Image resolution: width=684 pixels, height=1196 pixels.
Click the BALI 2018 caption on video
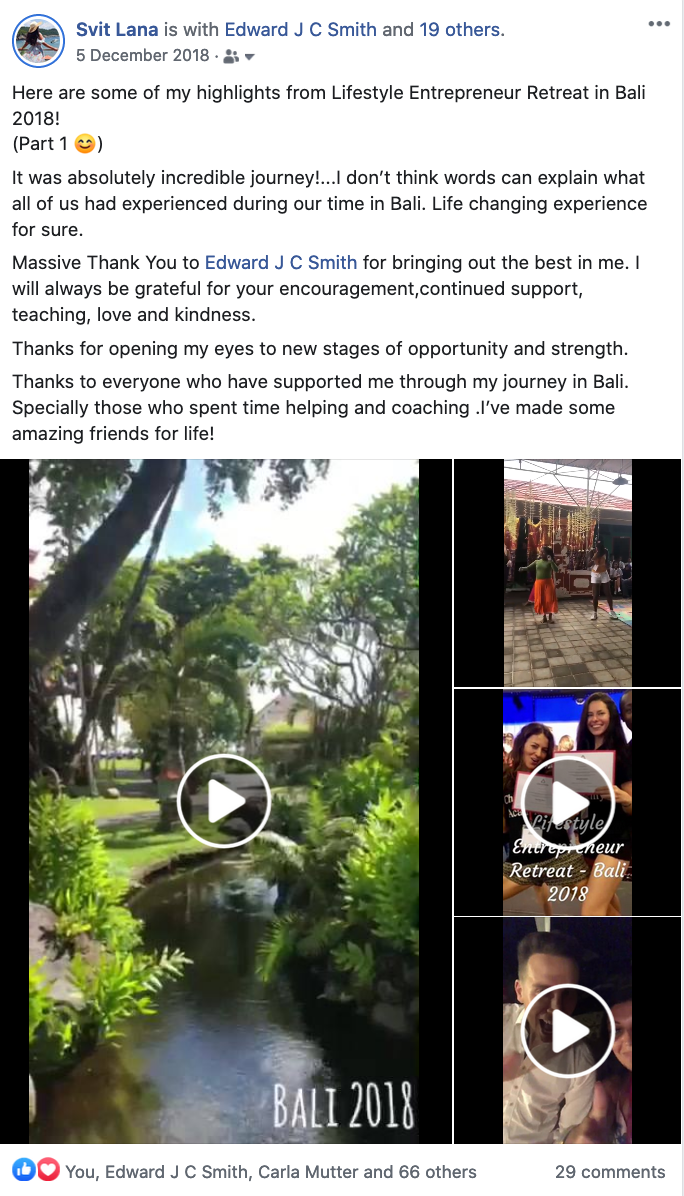coord(344,1104)
